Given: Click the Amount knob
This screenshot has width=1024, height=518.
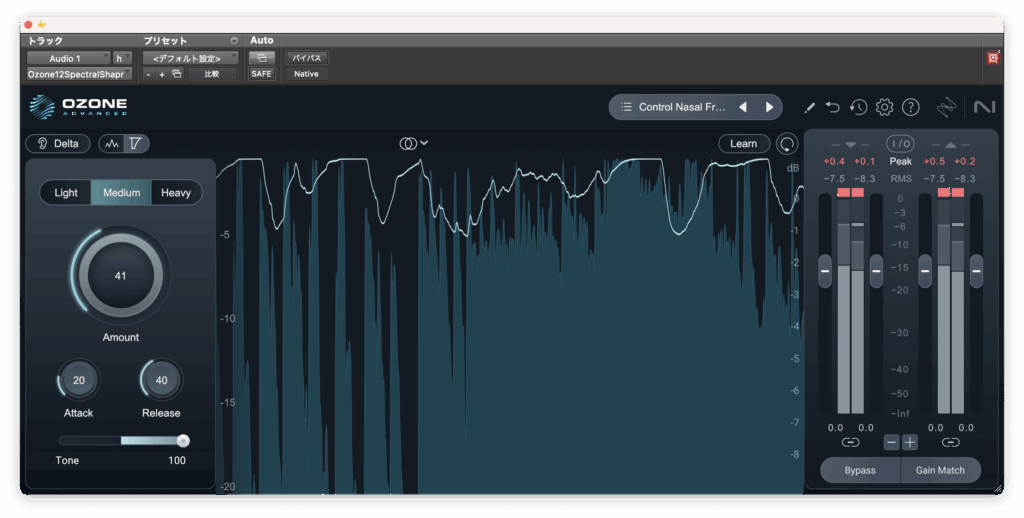Looking at the screenshot, I should point(120,275).
